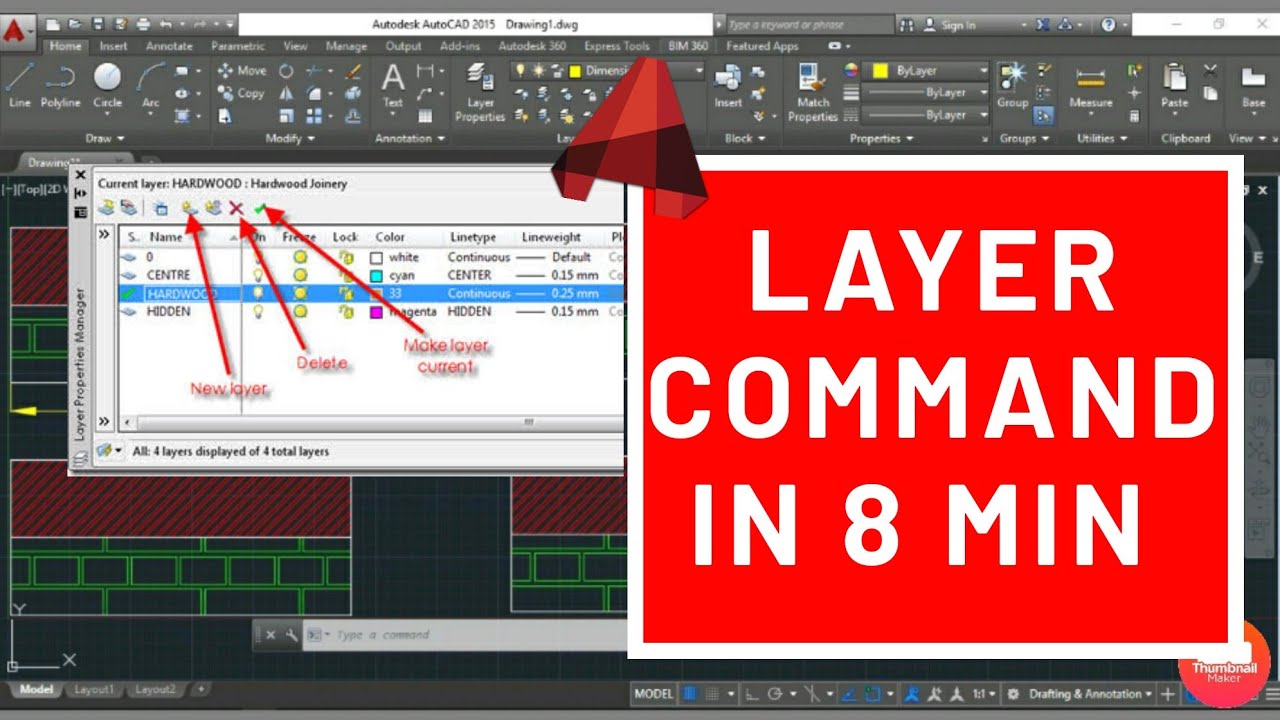Click the Cut scissors icon in Clipboard panel
This screenshot has height=720, width=1280.
[x=1210, y=70]
